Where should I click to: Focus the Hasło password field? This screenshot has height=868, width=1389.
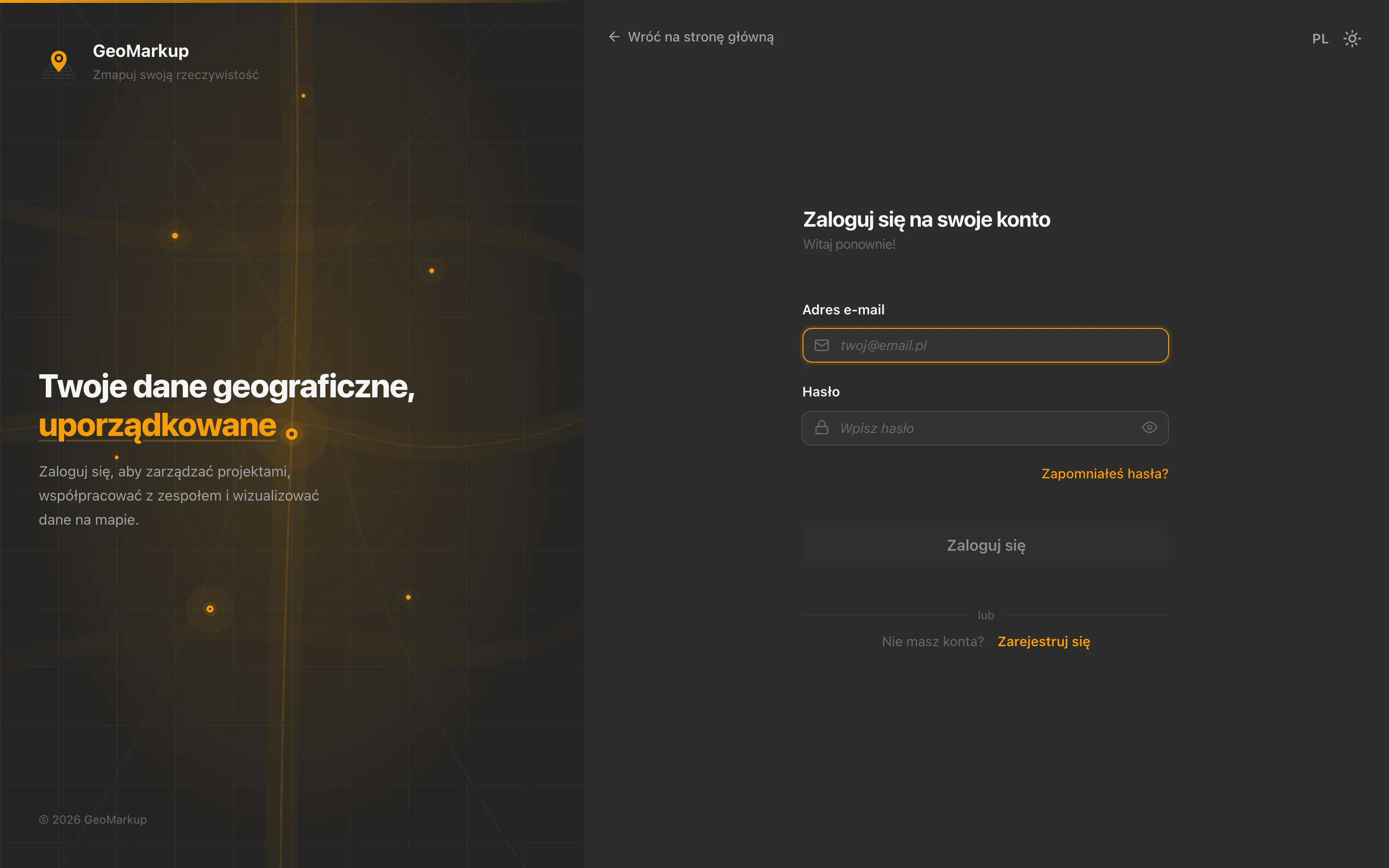pos(985,428)
